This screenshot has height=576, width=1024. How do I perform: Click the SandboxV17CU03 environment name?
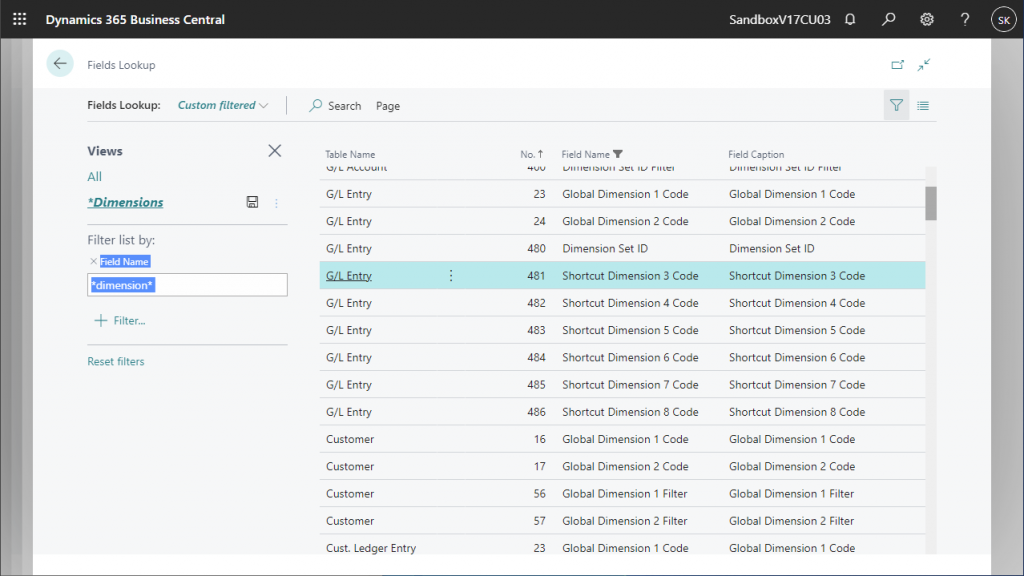click(x=780, y=20)
